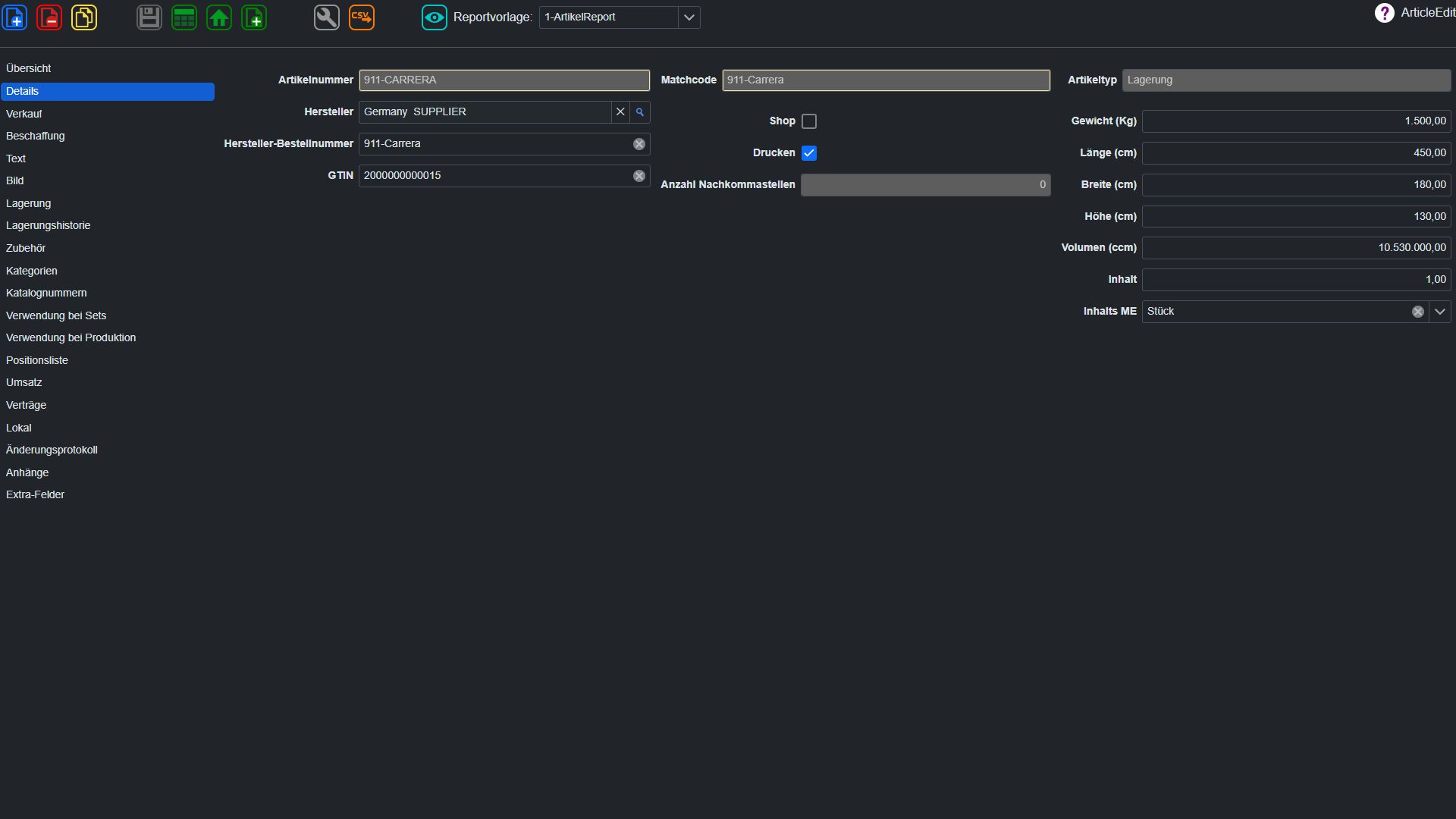Open the Lagerung section
This screenshot has width=1456, height=819.
click(x=108, y=204)
